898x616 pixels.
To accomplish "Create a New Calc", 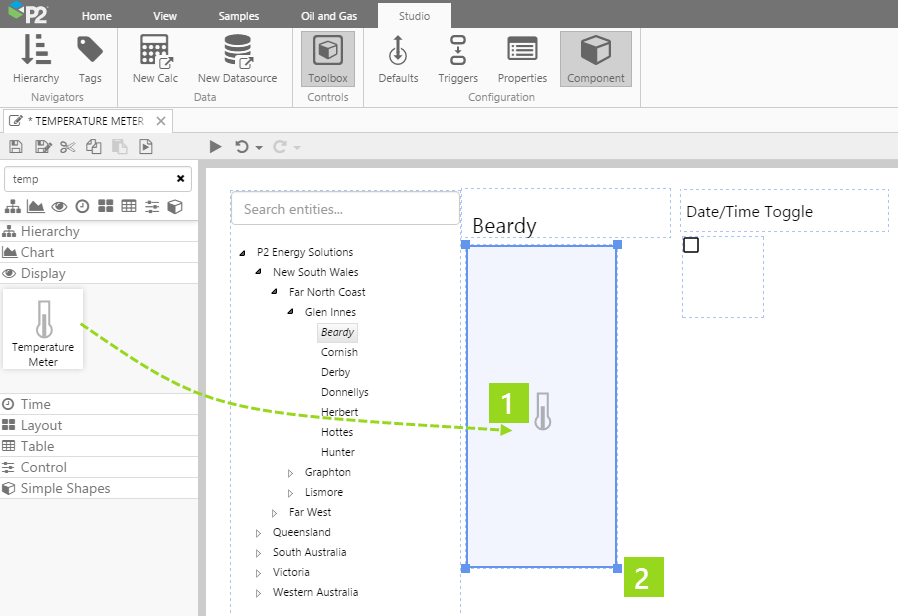I will 155,59.
